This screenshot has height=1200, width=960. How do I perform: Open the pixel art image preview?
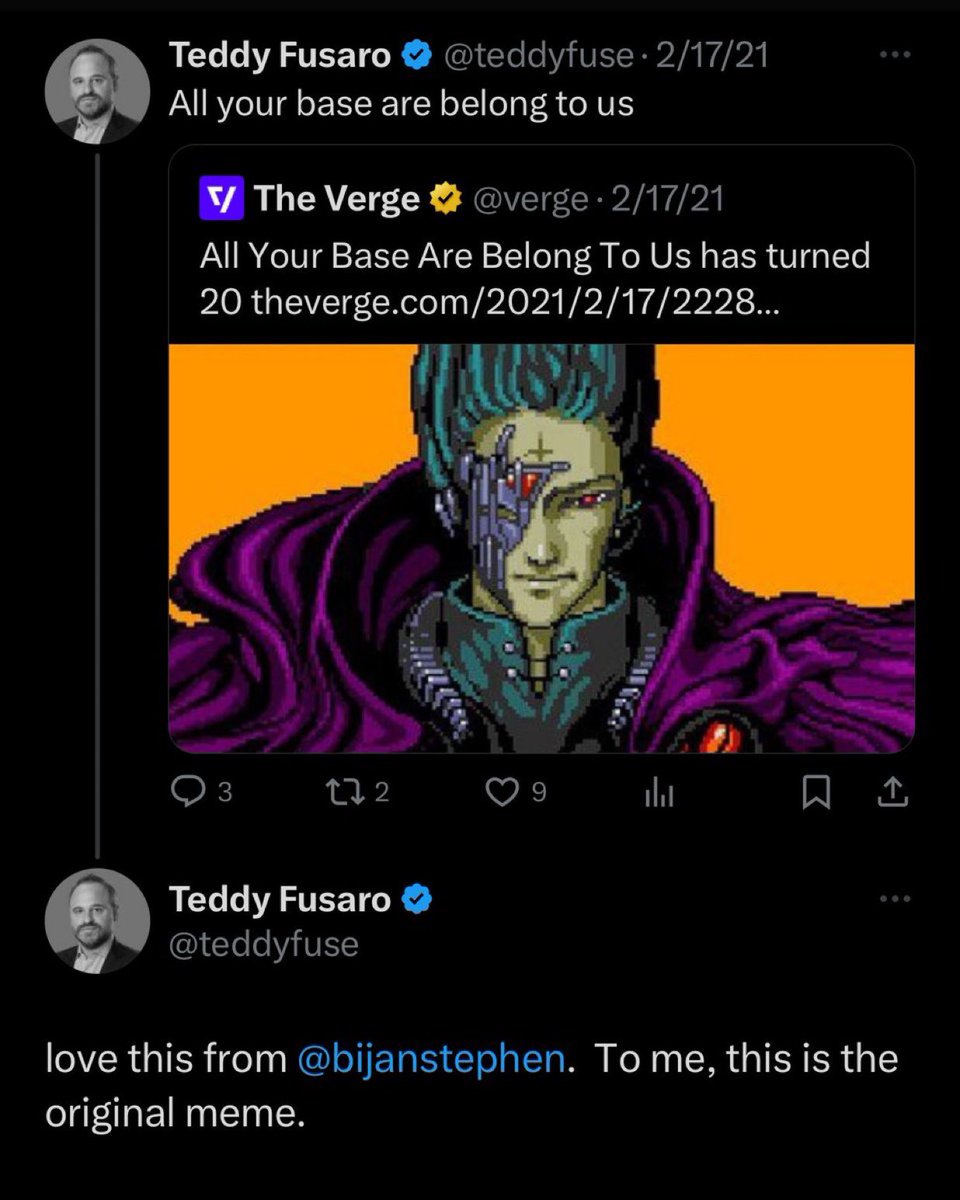tap(541, 547)
